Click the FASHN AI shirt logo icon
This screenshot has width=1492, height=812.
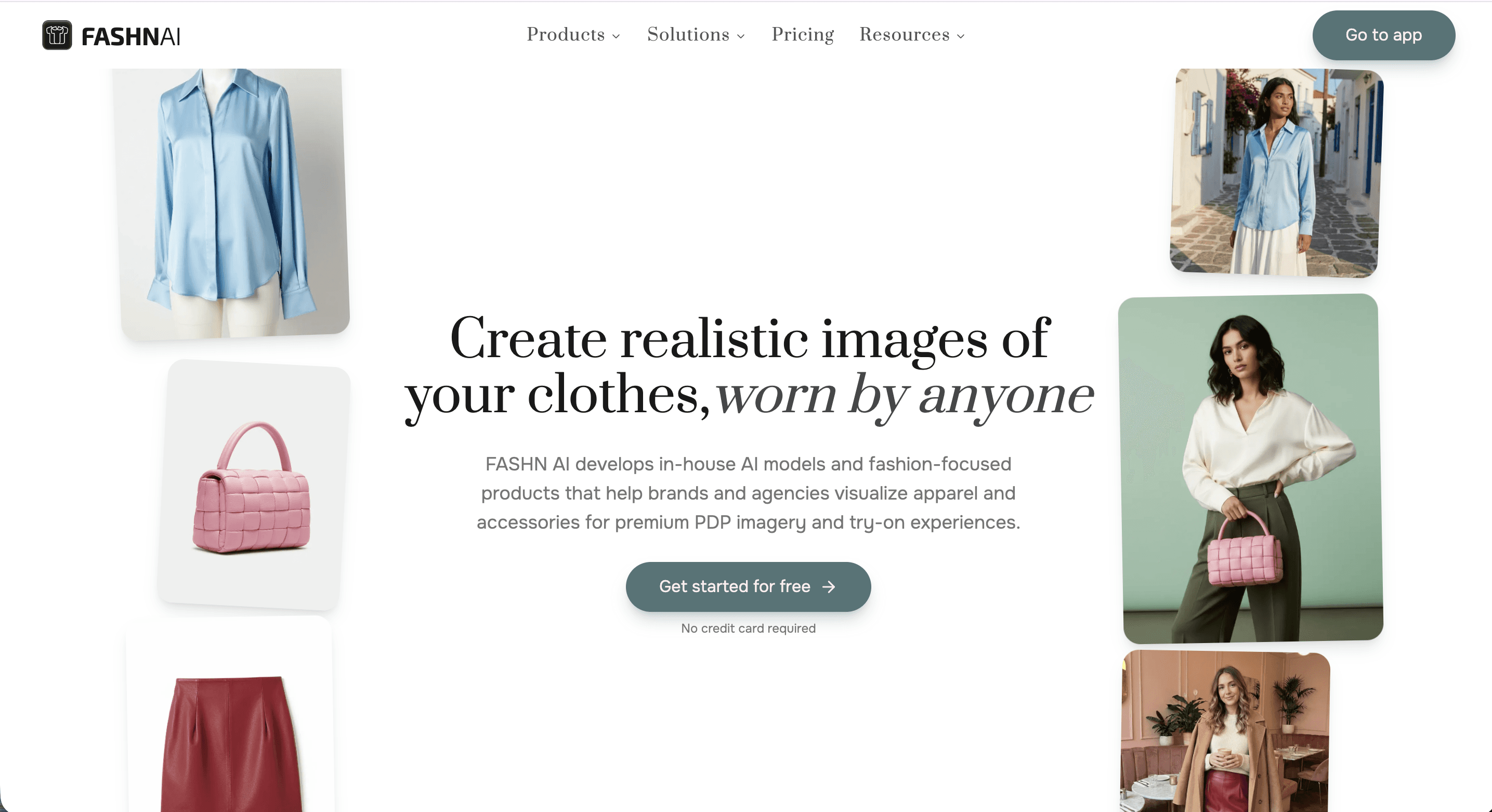pos(57,35)
